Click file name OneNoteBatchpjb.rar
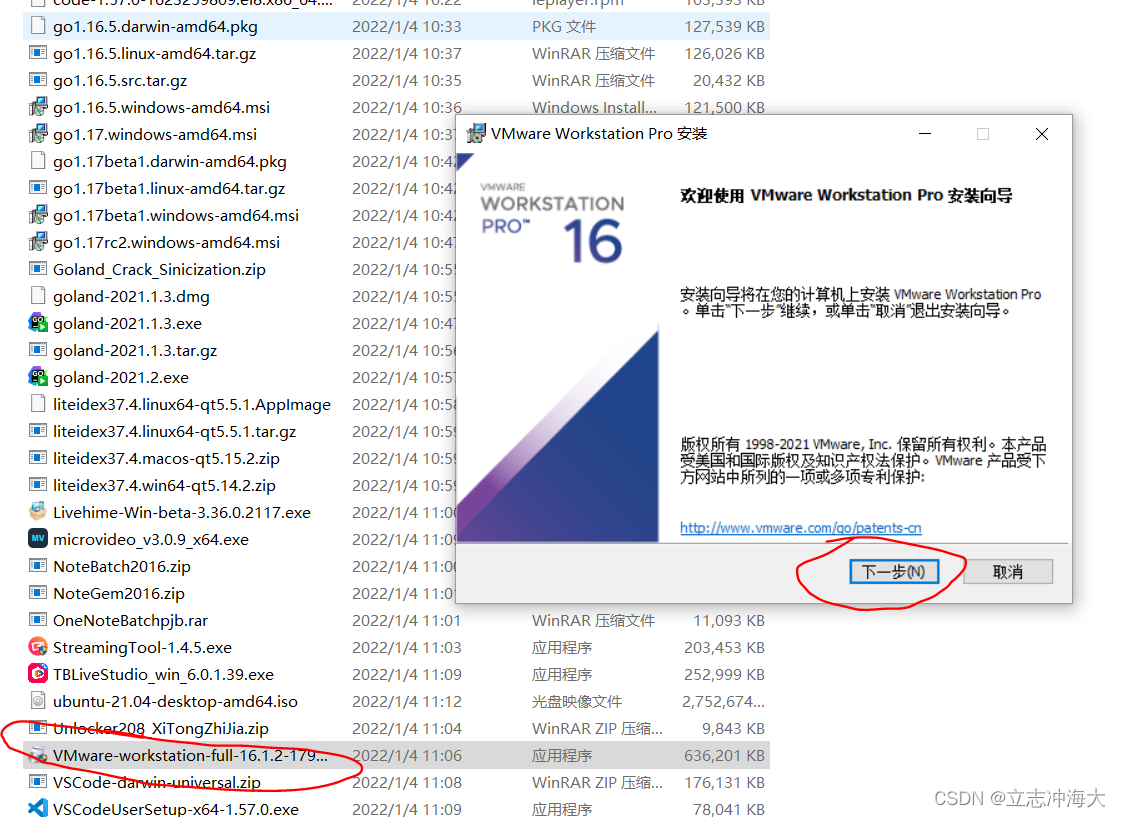Screen dimensions: 1121x817 point(130,620)
